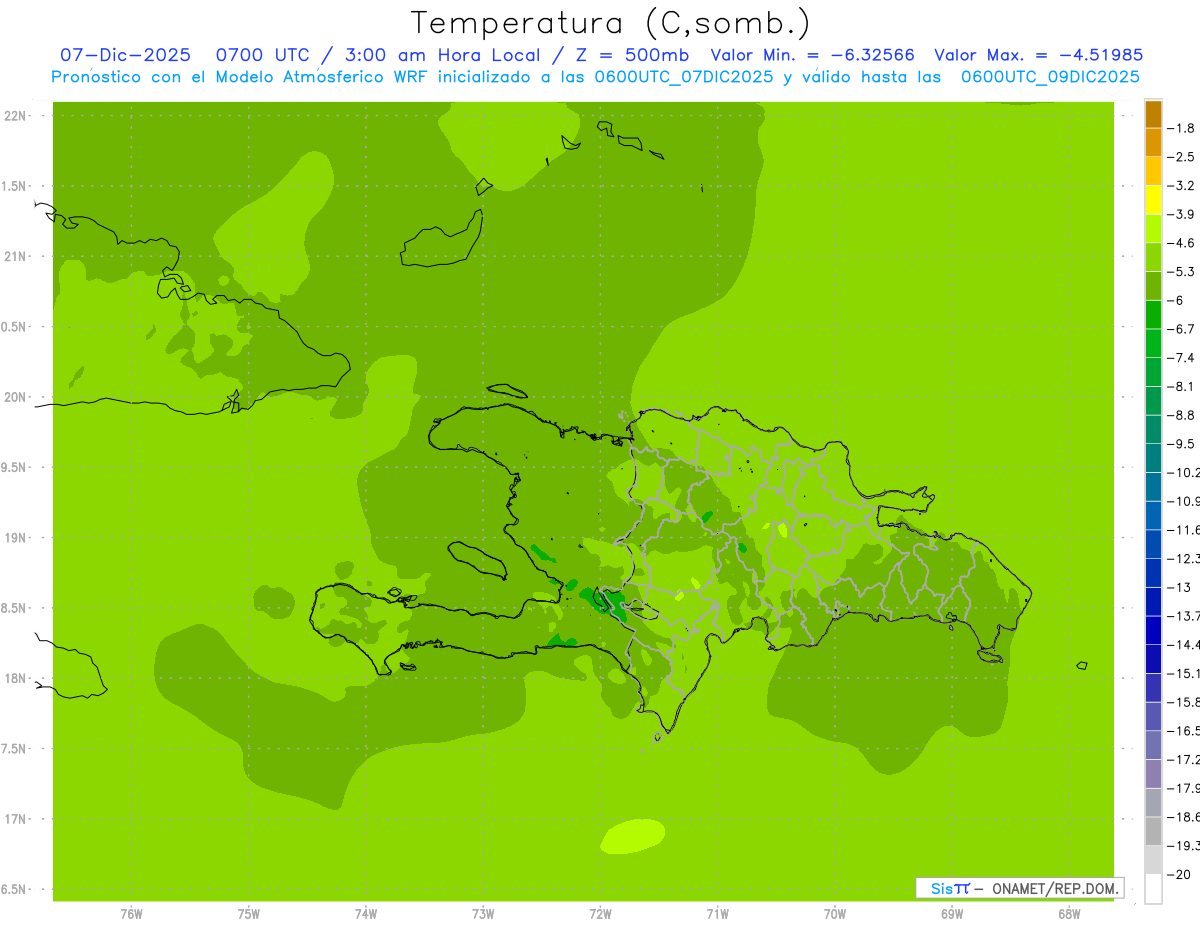1200x927 pixels.
Task: Click the '-3.9' colorbar value
Action: click(x=1182, y=214)
